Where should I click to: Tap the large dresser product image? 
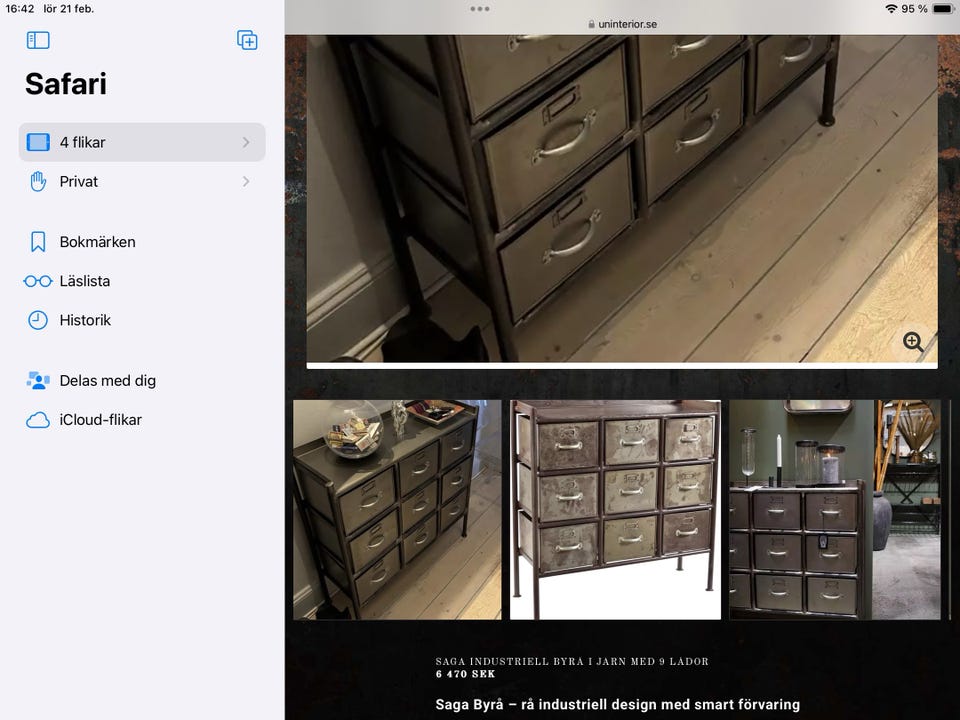(622, 198)
